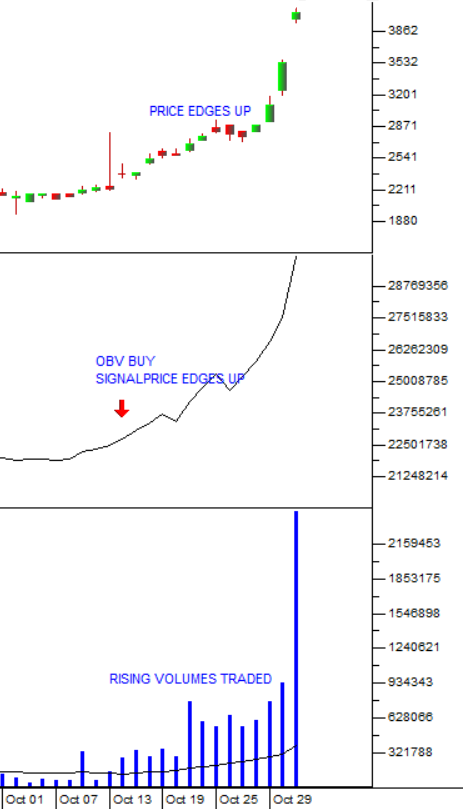Click the 28769356 OBV axis value
The image size is (463, 809).
point(418,285)
